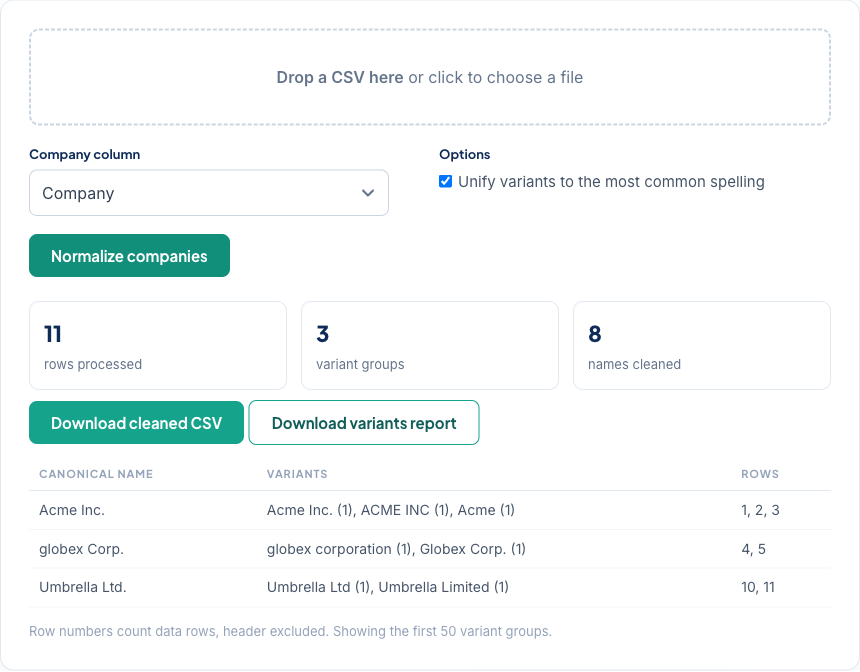Open the Company column dropdown
The image size is (860, 672).
tap(209, 193)
